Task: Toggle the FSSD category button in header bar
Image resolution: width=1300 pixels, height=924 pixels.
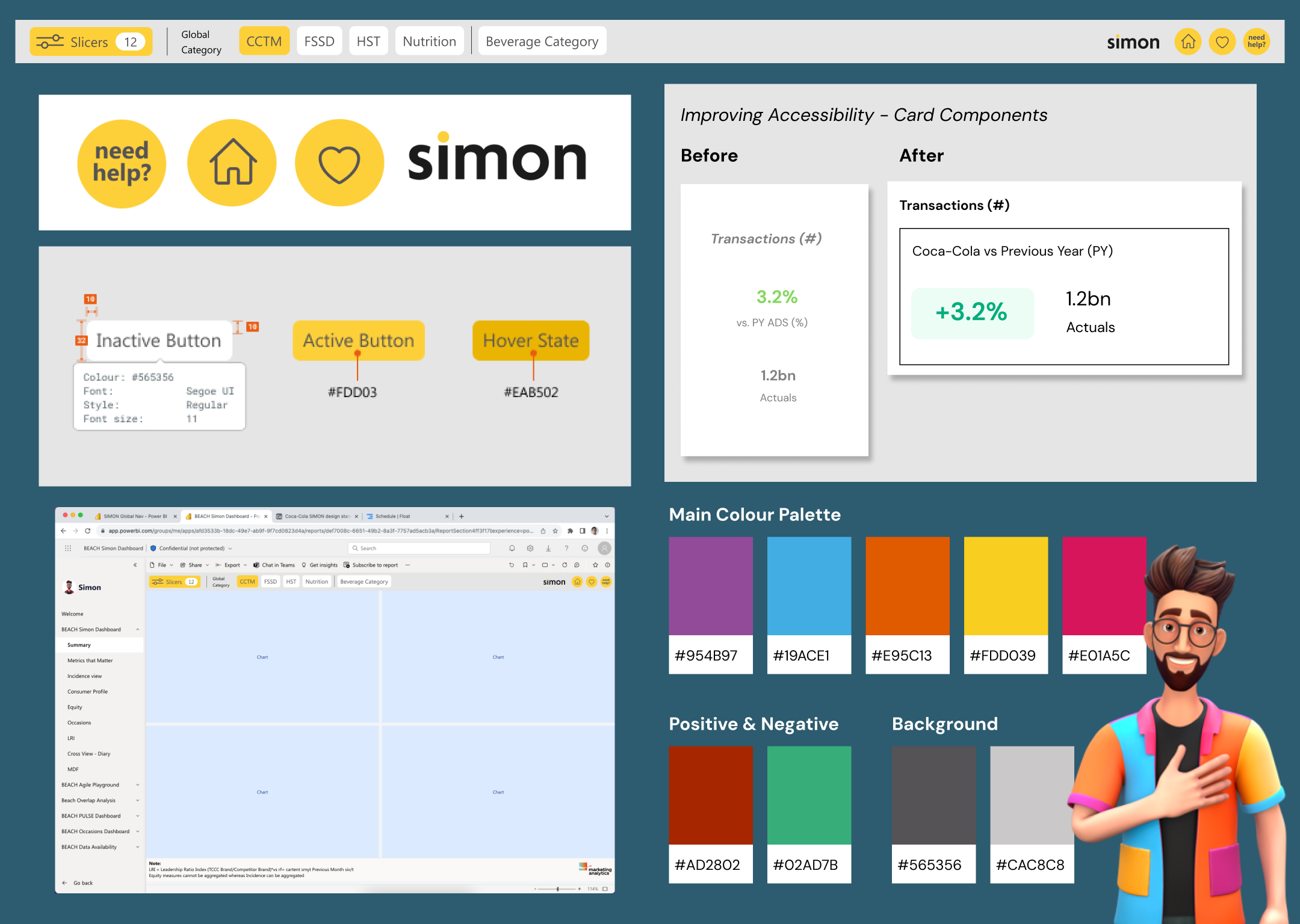Action: 319,42
